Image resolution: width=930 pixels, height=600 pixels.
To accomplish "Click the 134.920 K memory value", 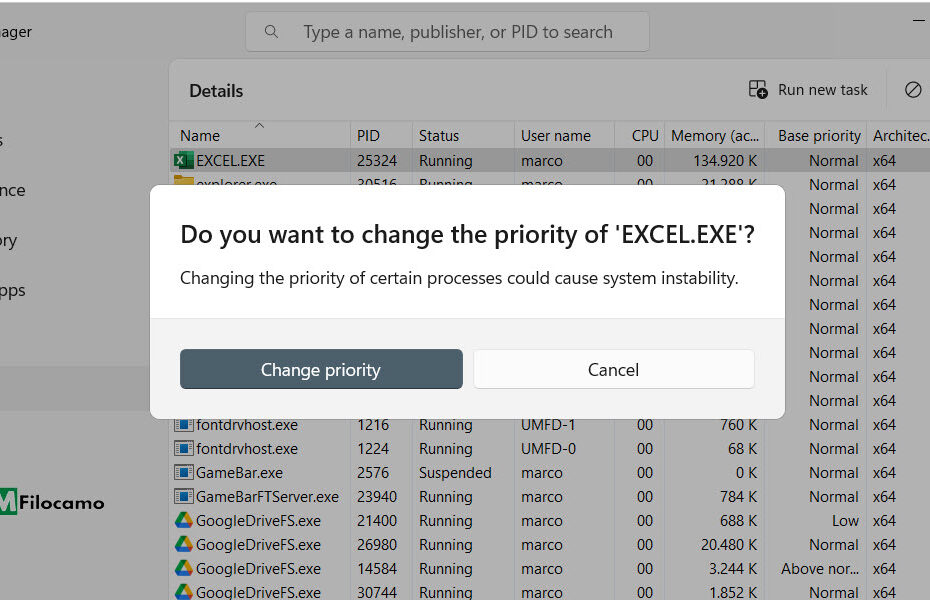I will coord(725,161).
